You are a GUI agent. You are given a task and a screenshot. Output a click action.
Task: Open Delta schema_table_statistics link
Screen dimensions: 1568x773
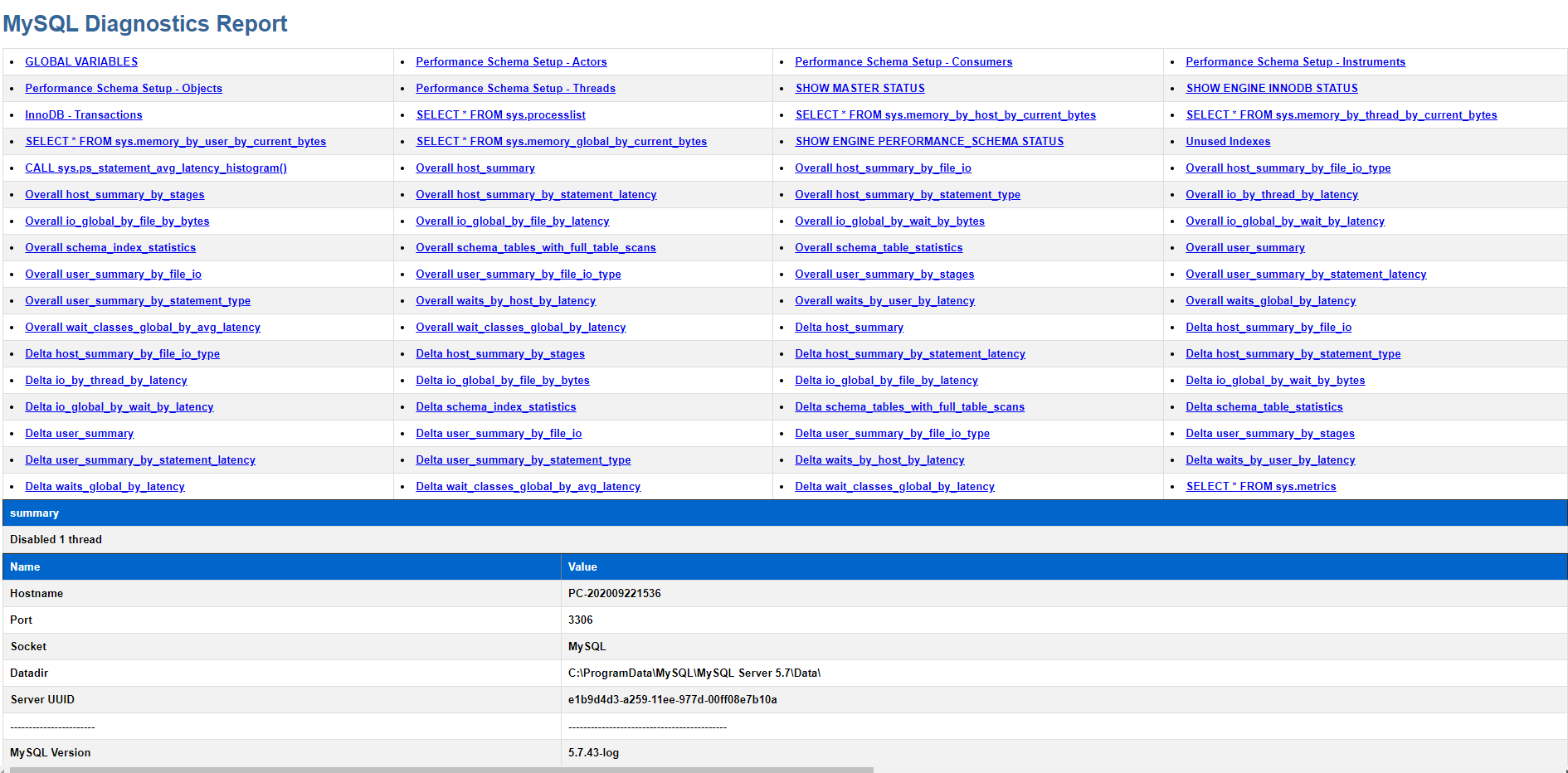[x=1264, y=407]
